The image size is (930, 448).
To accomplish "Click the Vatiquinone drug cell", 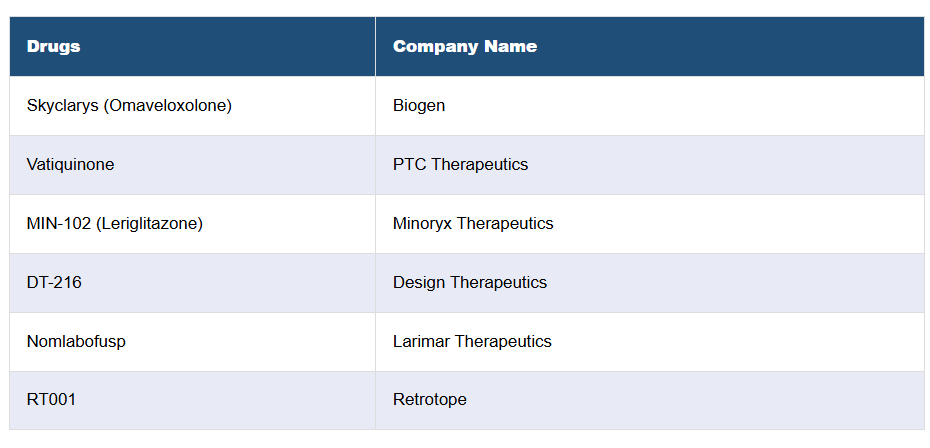I will pos(70,164).
